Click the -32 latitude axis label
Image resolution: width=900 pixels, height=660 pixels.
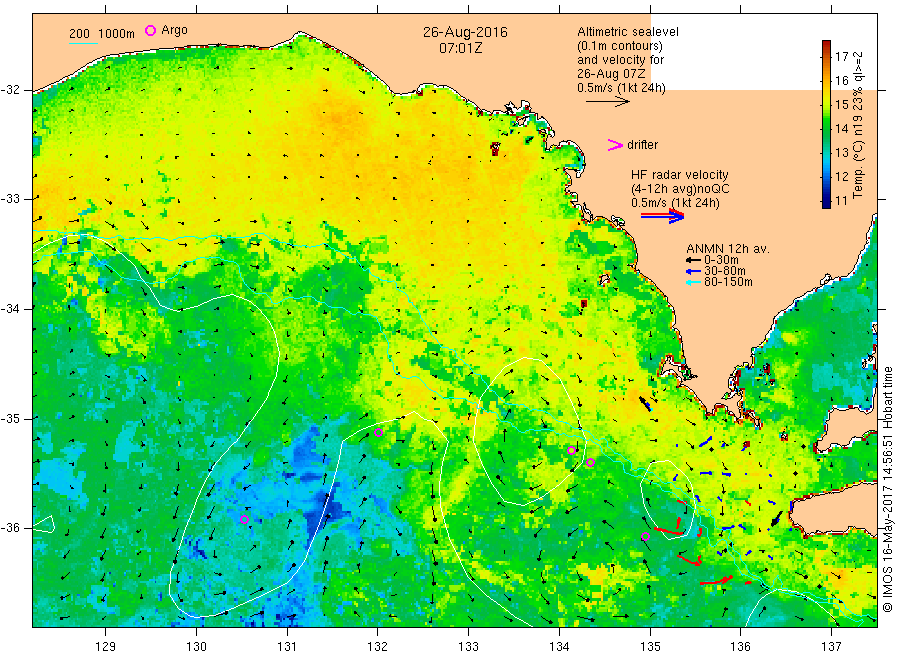coord(10,90)
